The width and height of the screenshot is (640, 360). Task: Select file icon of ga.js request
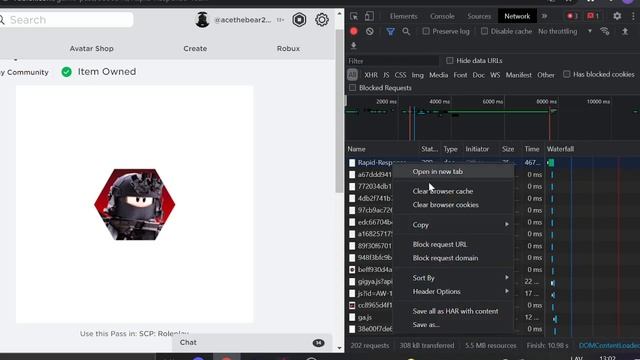point(352,317)
